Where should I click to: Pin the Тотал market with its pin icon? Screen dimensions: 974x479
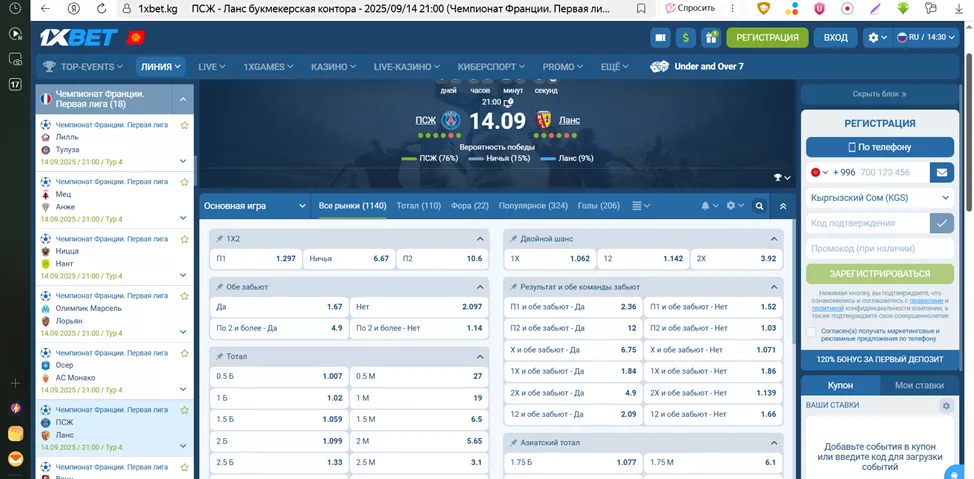click(x=219, y=357)
